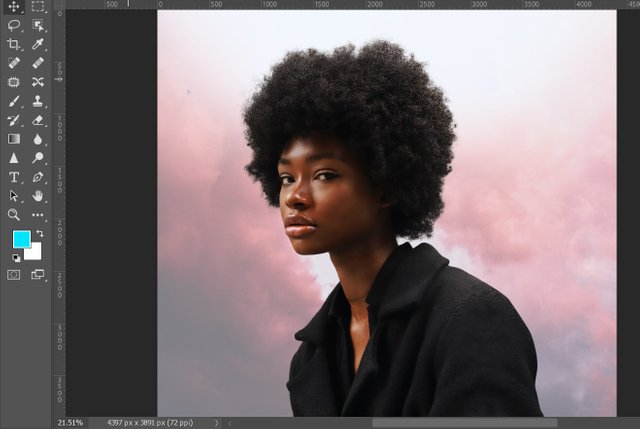The width and height of the screenshot is (640, 429).
Task: Click the 21.51% zoom level field
Action: (x=70, y=423)
